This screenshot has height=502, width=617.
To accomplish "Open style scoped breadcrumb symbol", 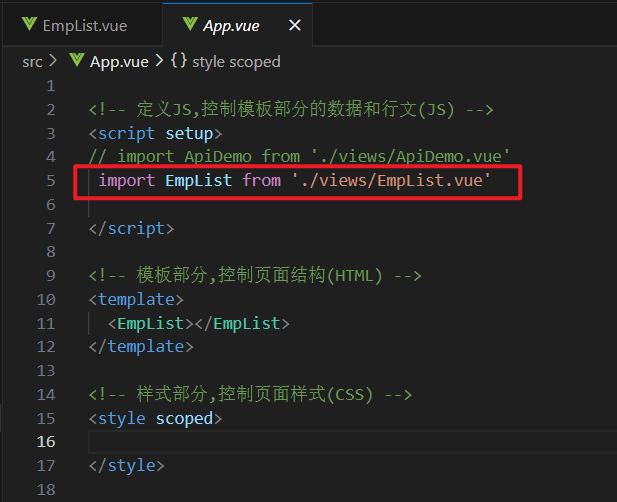I will pos(236,62).
